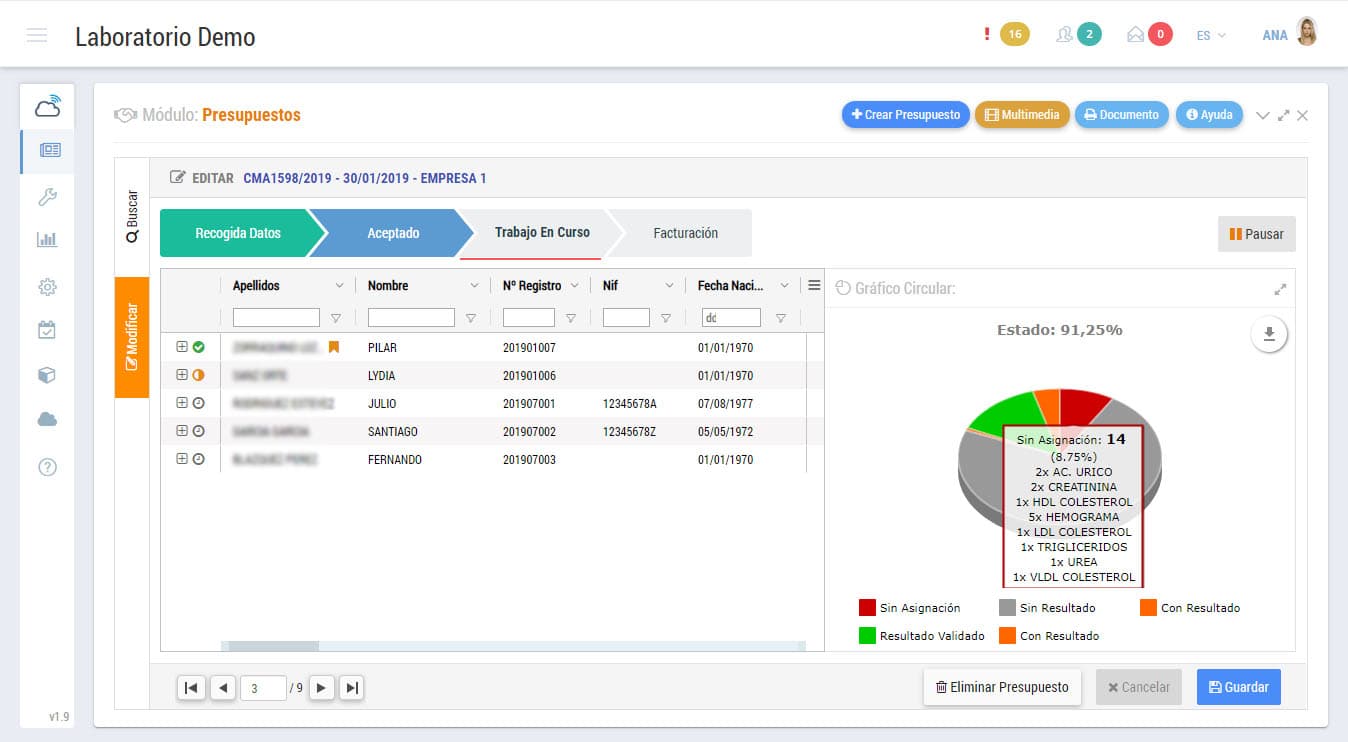1348x742 pixels.
Task: Open the solid cloud sidebar icon
Action: click(47, 420)
